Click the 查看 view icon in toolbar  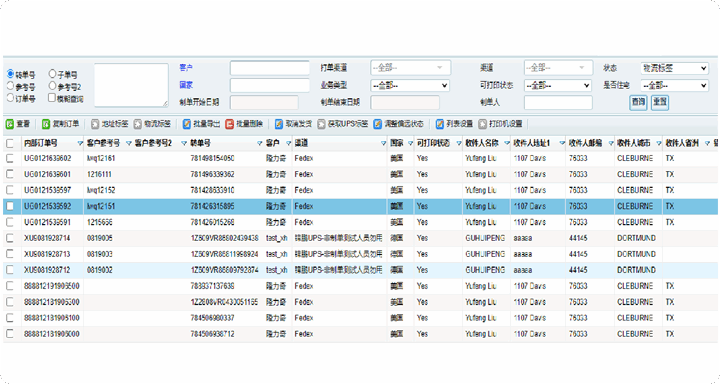(x=10, y=124)
